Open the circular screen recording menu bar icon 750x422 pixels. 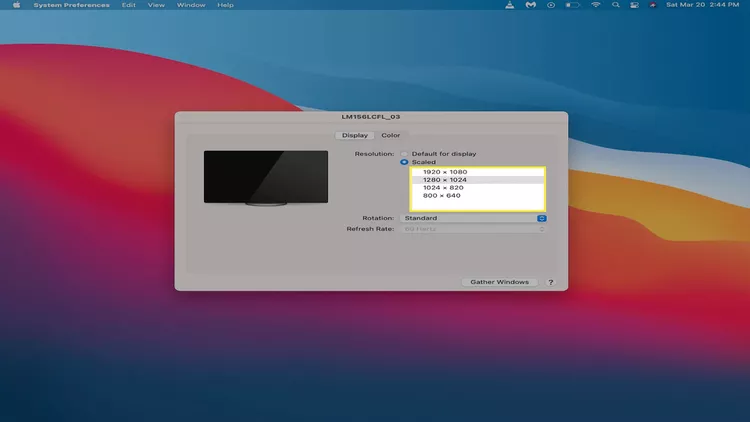(551, 5)
